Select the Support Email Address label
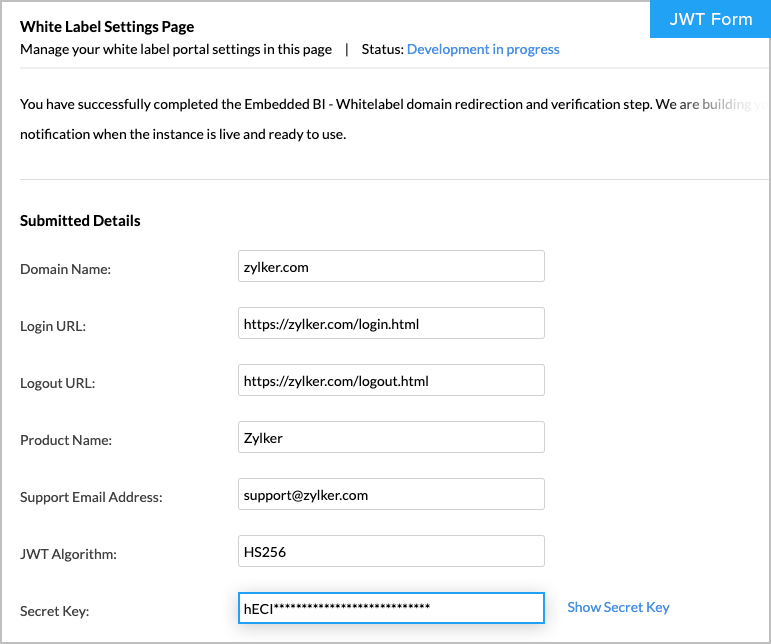 pos(91,497)
